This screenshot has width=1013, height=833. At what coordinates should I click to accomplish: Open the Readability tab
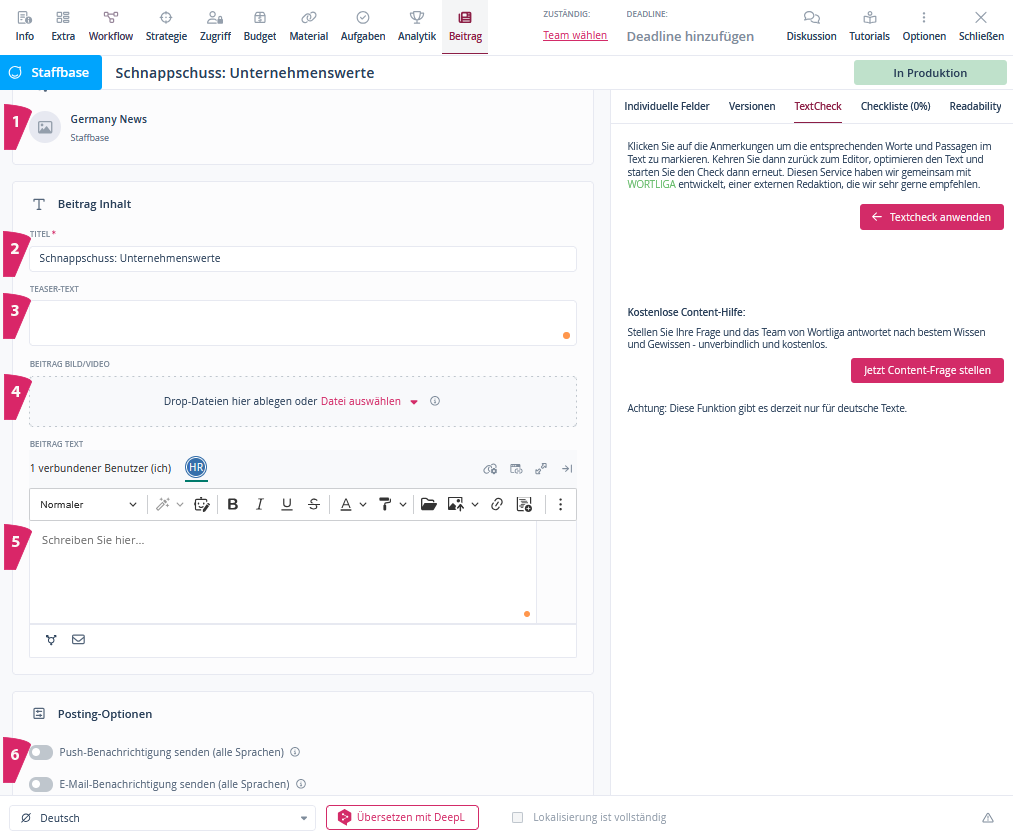point(975,106)
